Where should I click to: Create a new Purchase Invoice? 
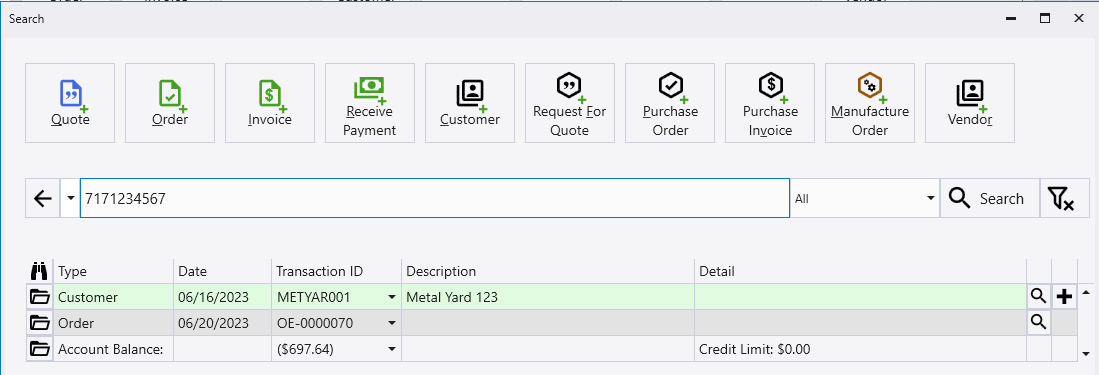point(770,103)
